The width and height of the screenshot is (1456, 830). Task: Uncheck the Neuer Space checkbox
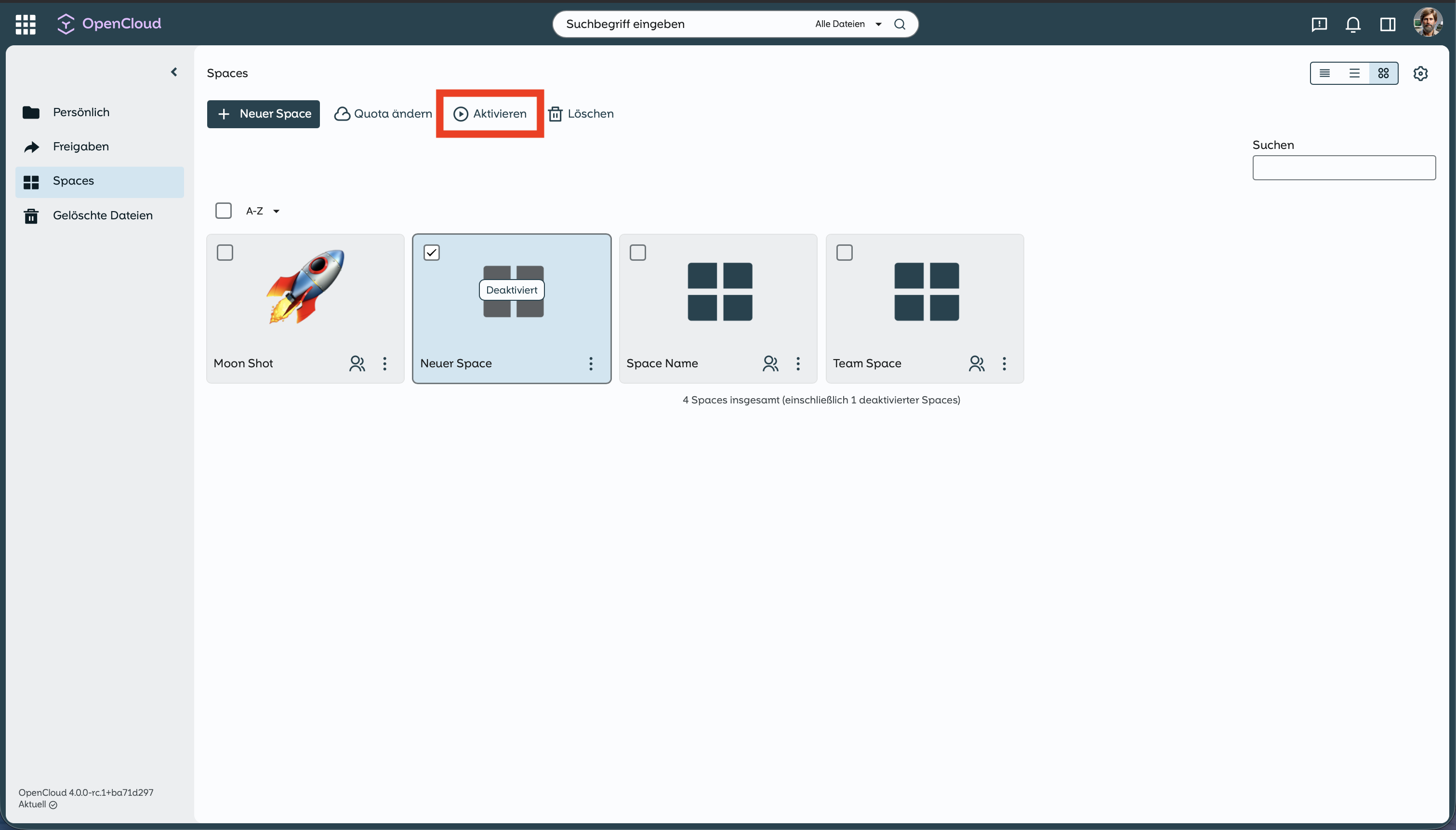[x=432, y=253]
